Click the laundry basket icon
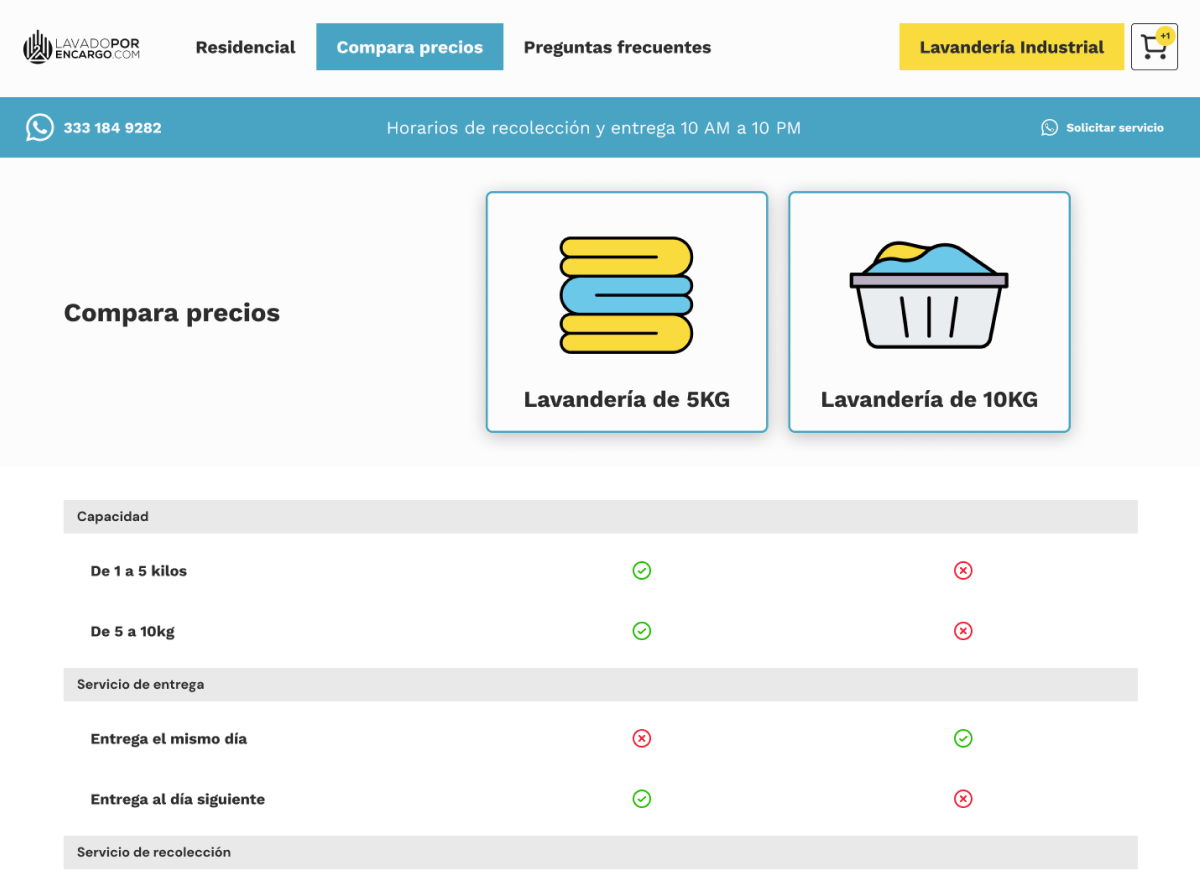The image size is (1200, 876). [x=929, y=295]
